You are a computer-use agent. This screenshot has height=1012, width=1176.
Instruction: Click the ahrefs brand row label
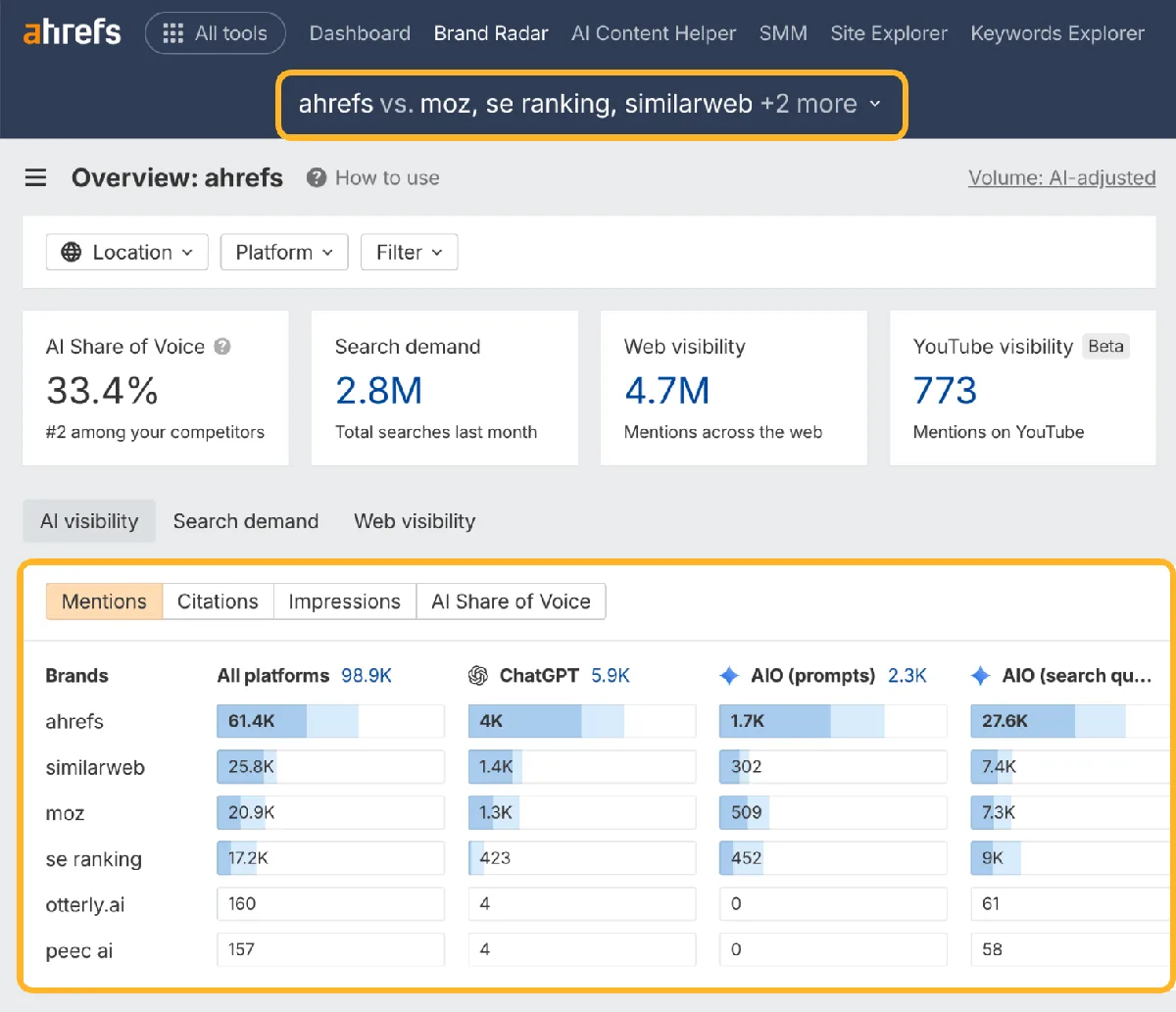(74, 721)
